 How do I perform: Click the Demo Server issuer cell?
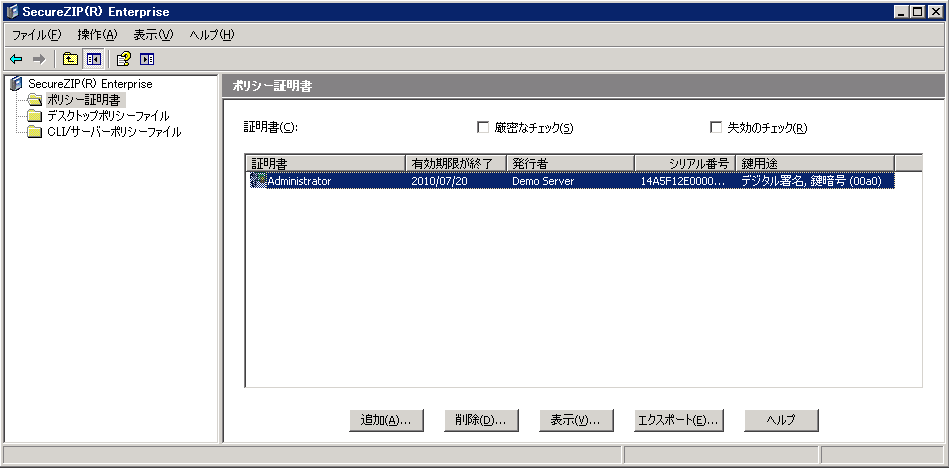pyautogui.click(x=543, y=180)
